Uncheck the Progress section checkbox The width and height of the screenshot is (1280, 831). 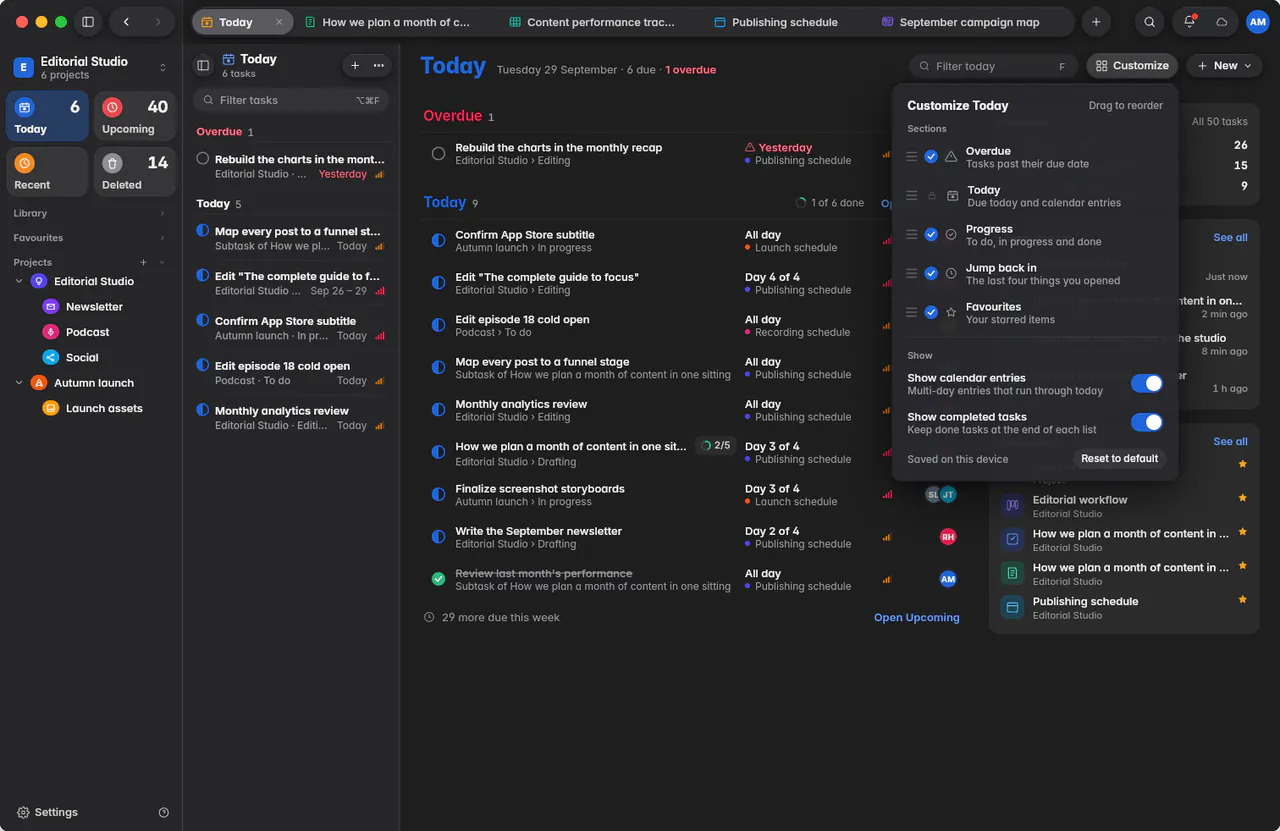click(x=931, y=235)
